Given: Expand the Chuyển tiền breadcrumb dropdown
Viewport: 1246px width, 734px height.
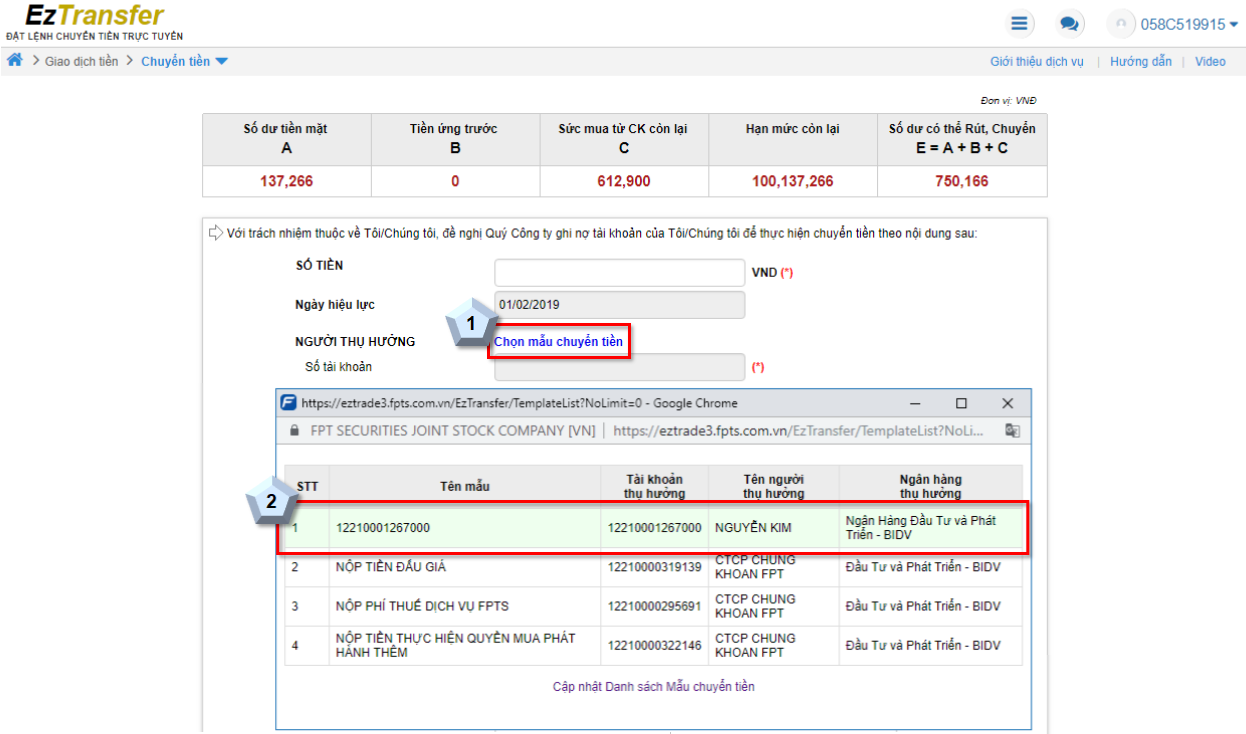Looking at the screenshot, I should point(184,61).
